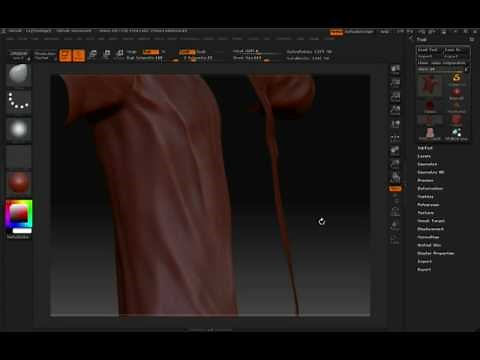
Task: Open the Stroke type selector with dots
Action: click(19, 102)
